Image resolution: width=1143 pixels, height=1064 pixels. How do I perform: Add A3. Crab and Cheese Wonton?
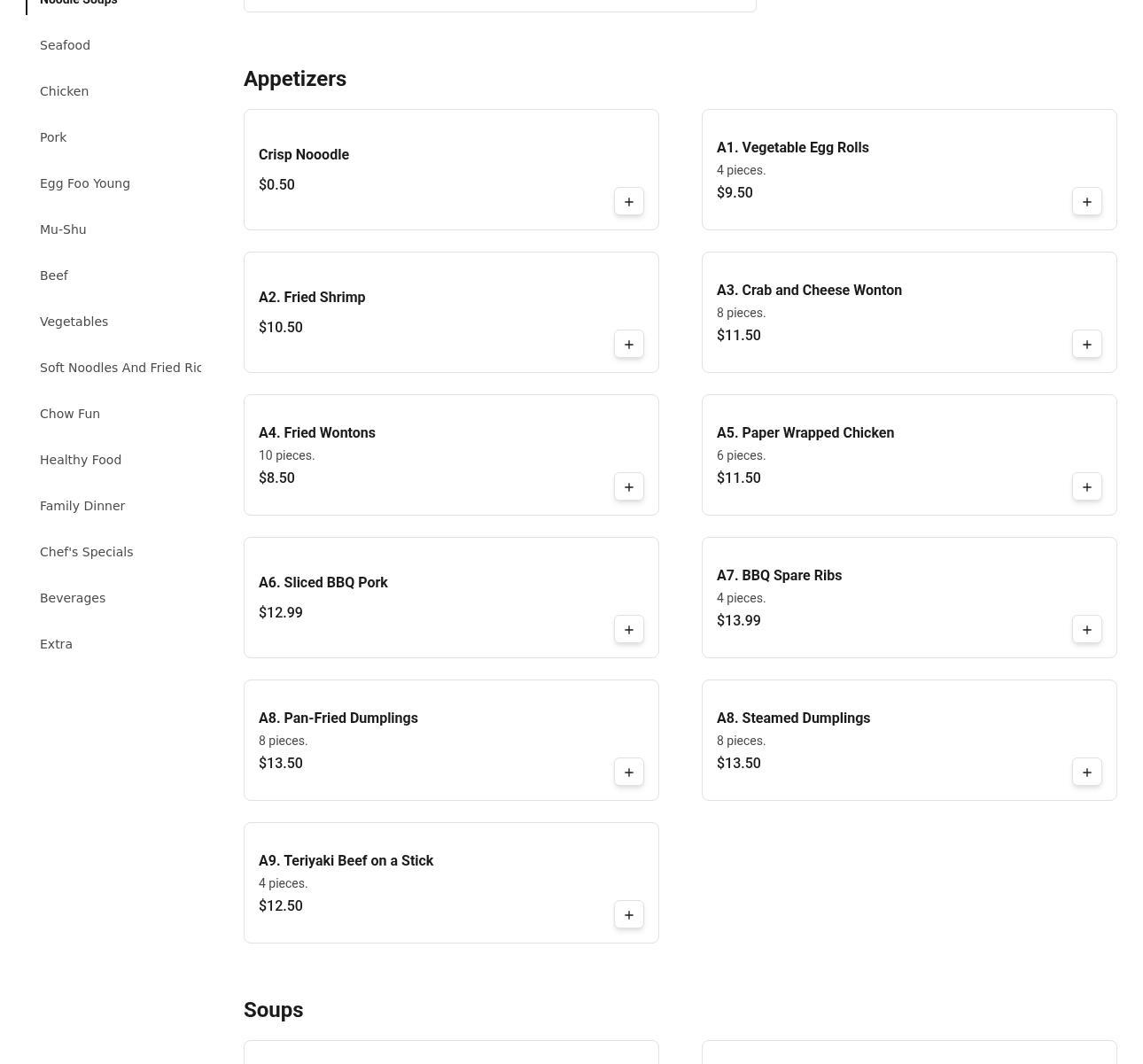coord(1086,345)
